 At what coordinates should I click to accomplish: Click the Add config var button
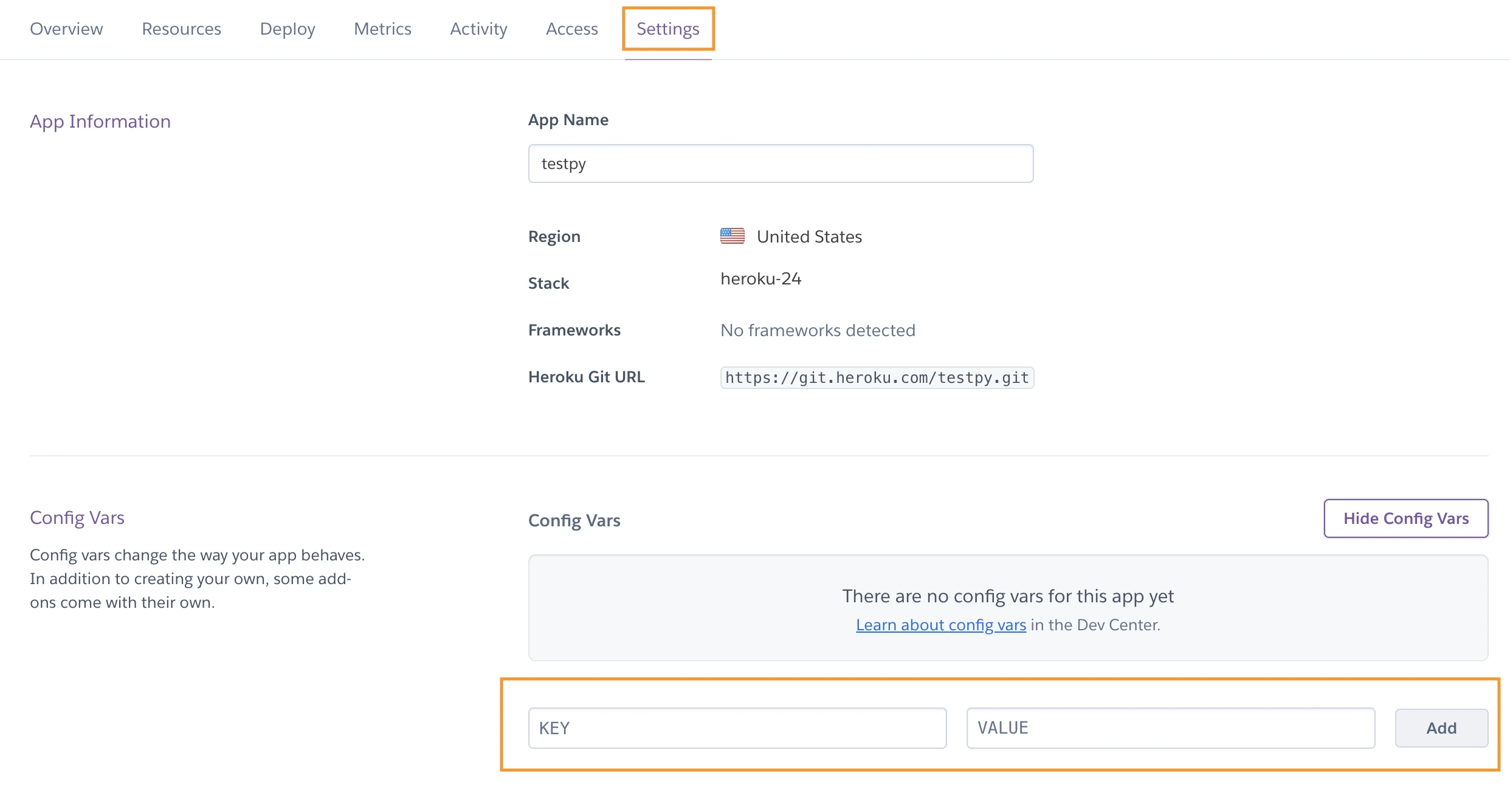(x=1441, y=728)
